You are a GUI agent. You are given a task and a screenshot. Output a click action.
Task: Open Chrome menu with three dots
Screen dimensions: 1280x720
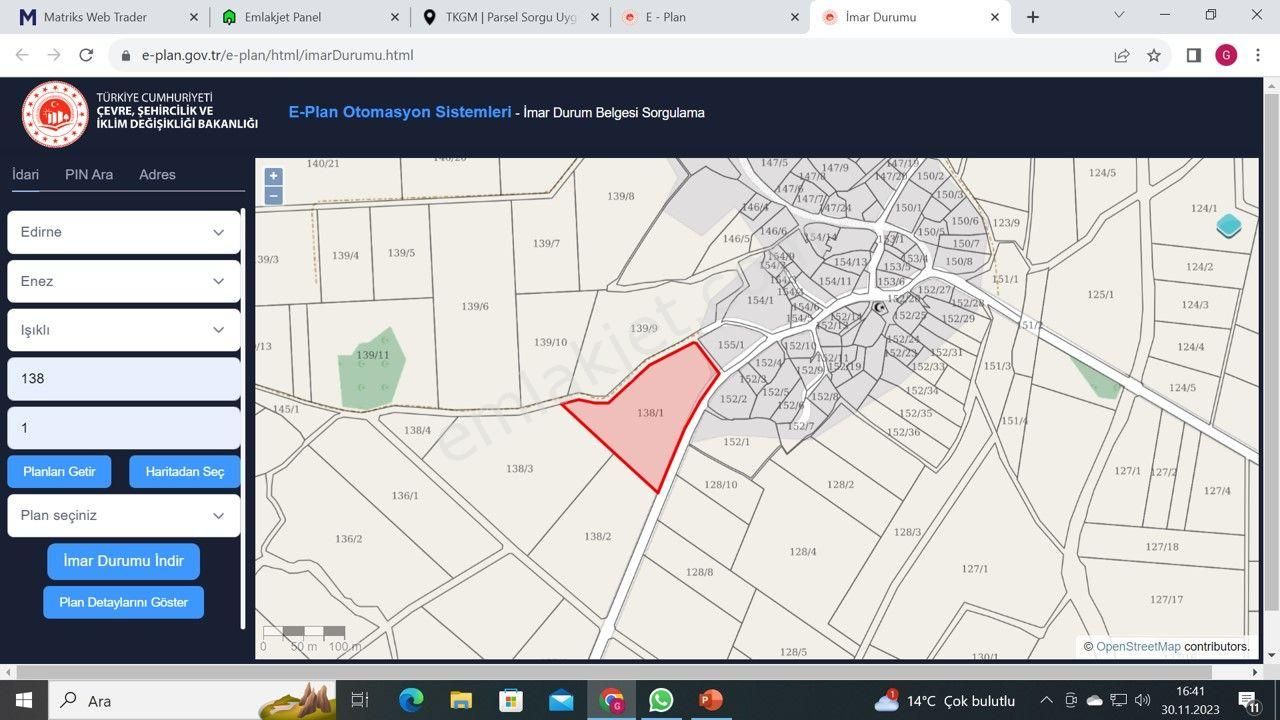click(x=1258, y=55)
